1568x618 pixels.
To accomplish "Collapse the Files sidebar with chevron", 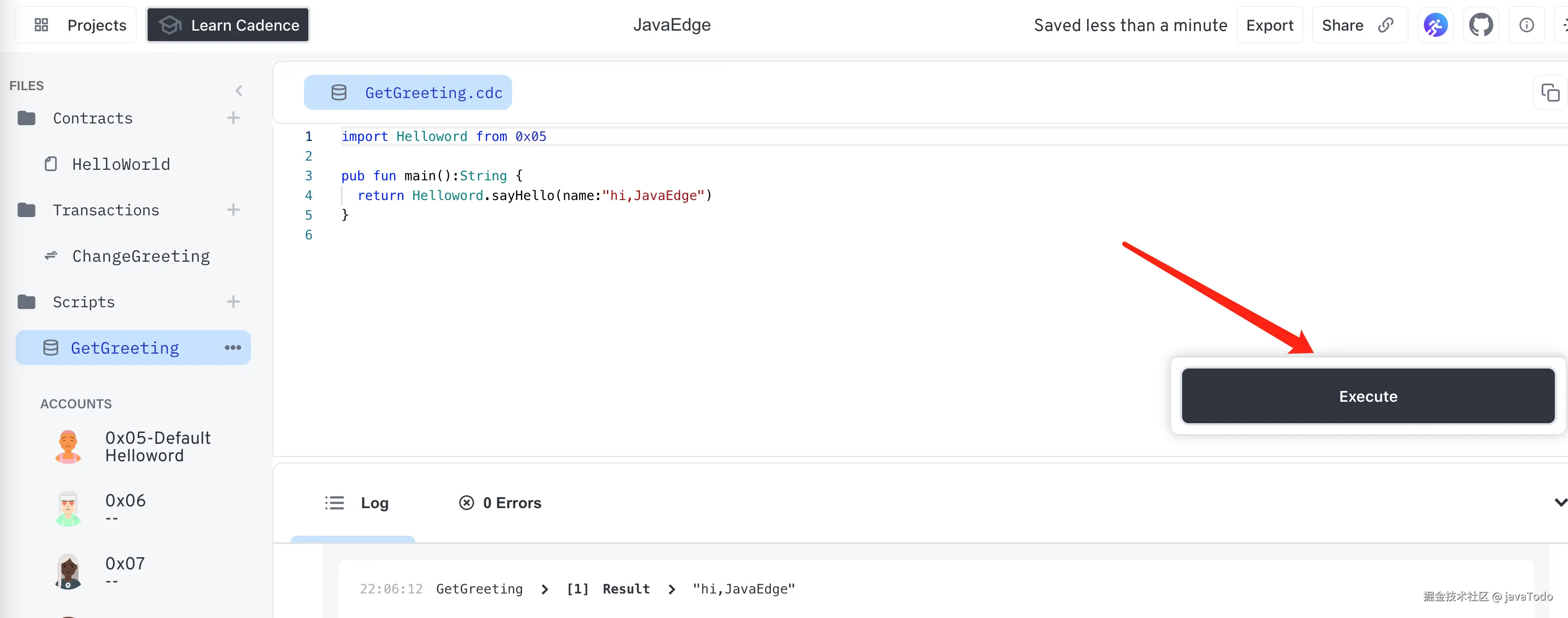I will tap(239, 91).
